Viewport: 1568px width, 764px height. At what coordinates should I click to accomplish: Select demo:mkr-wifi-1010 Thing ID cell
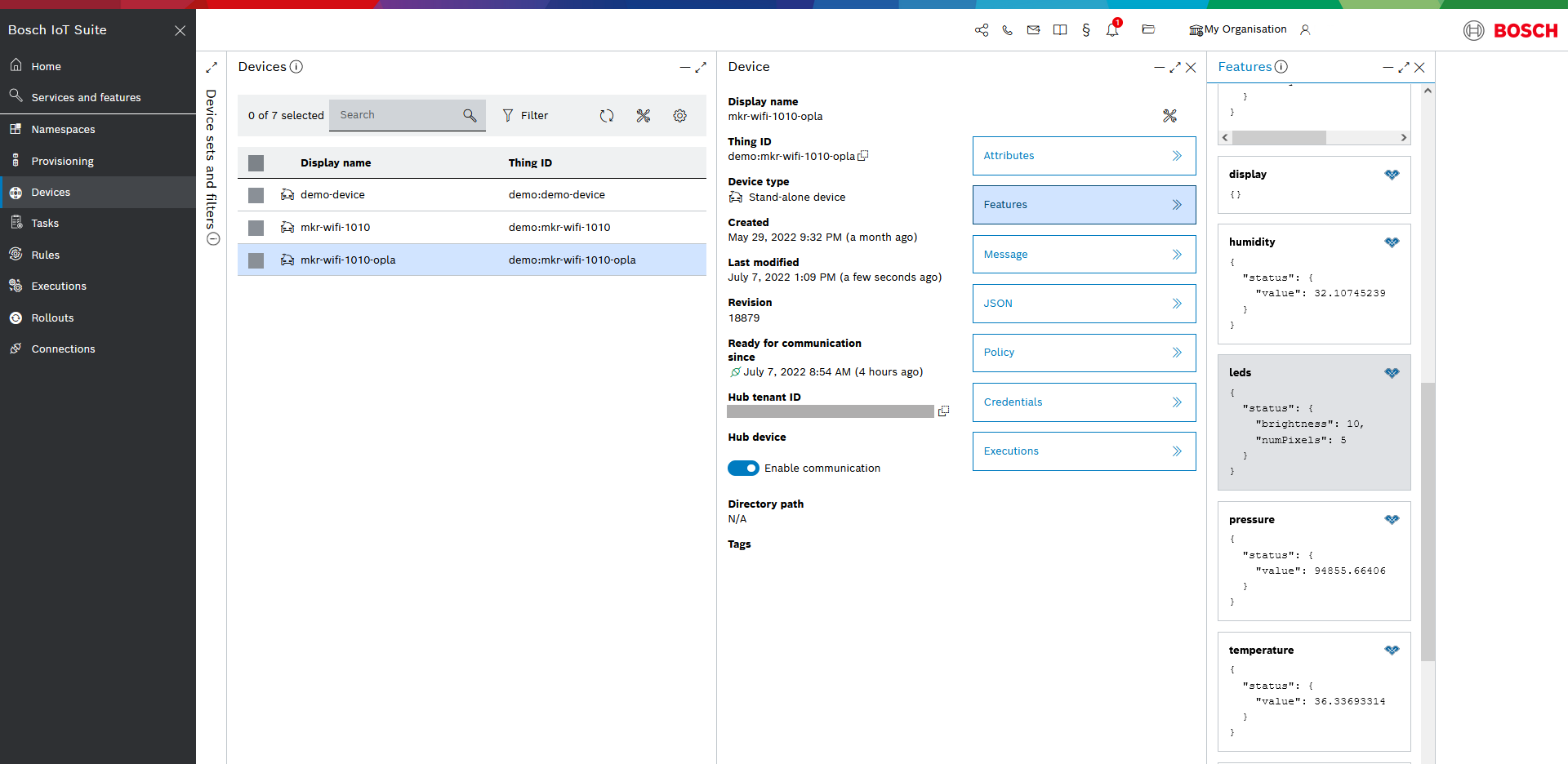pyautogui.click(x=559, y=228)
